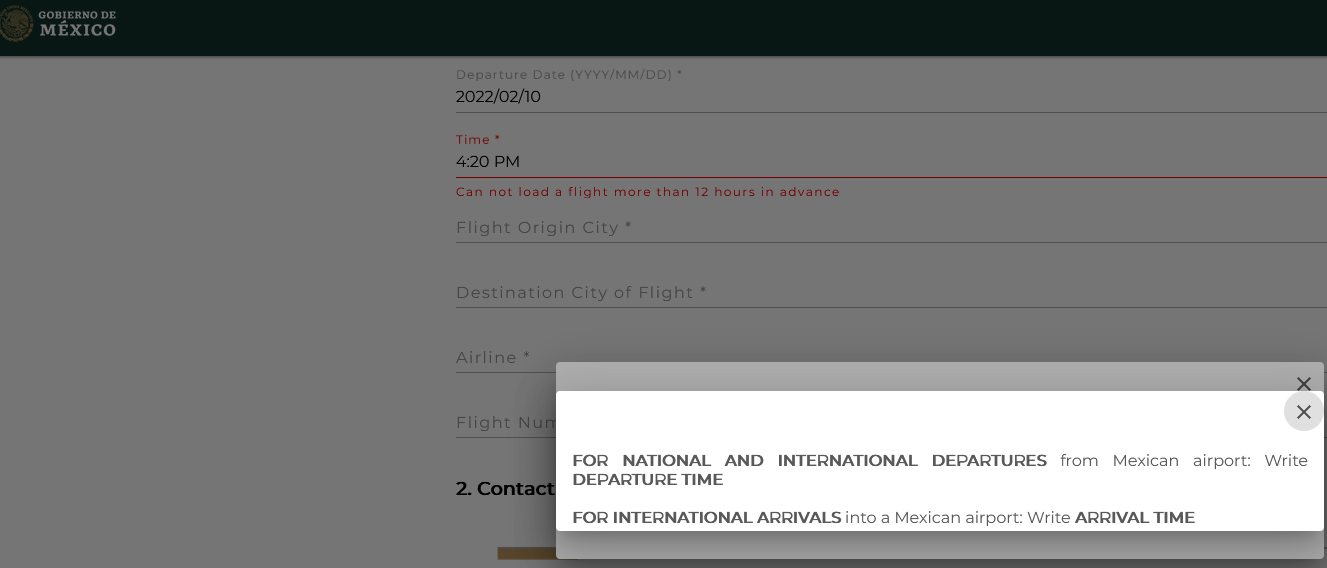1327x568 pixels.
Task: Click the Gobierno de México emblem icon
Action: click(15, 23)
